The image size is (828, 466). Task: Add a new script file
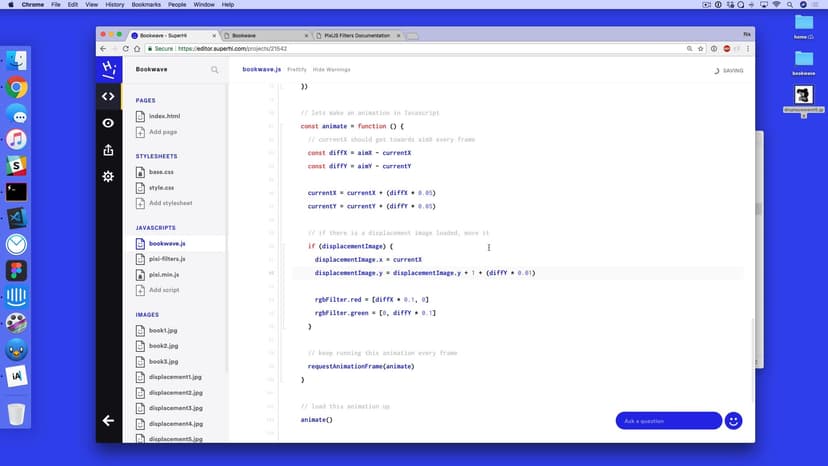[164, 290]
